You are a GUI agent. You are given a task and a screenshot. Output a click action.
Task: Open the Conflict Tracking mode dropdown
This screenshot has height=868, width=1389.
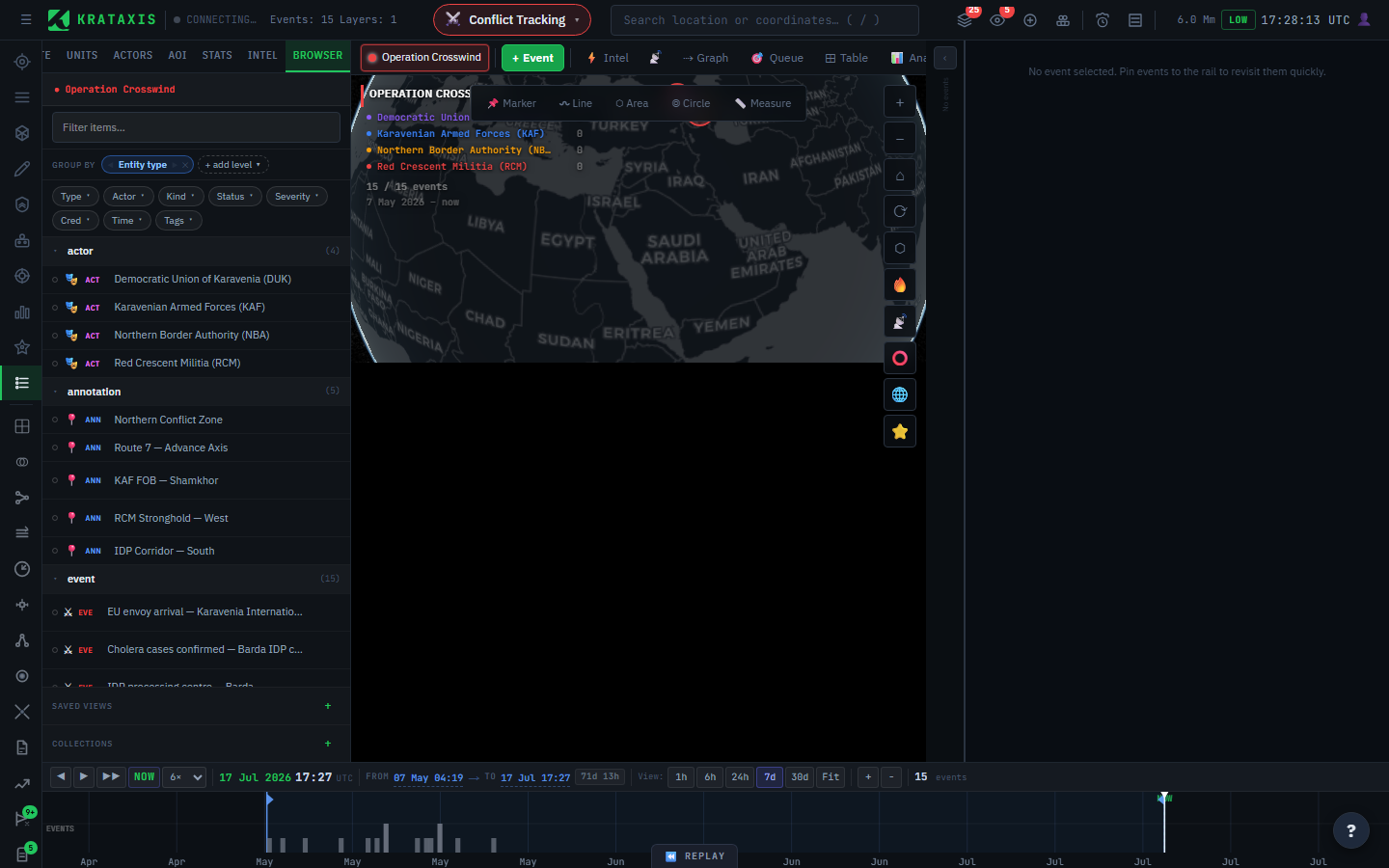click(x=512, y=19)
